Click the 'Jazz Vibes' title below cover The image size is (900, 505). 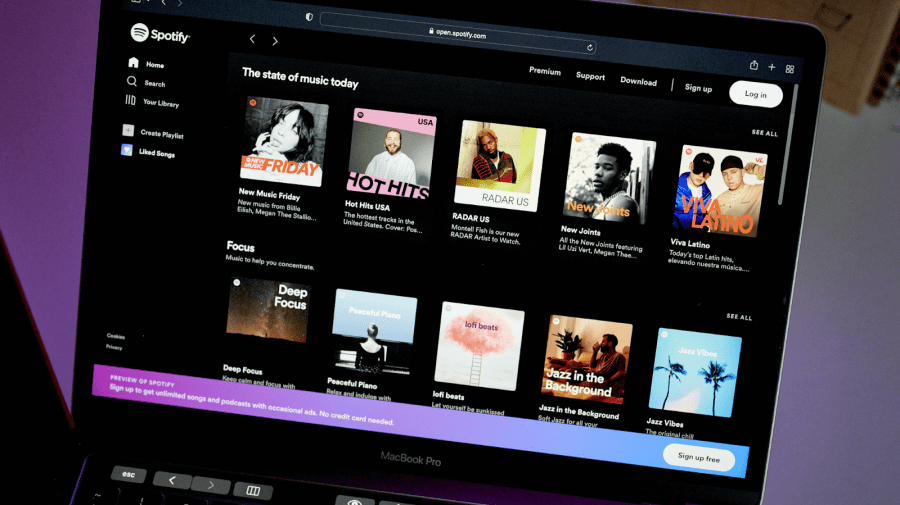click(665, 423)
